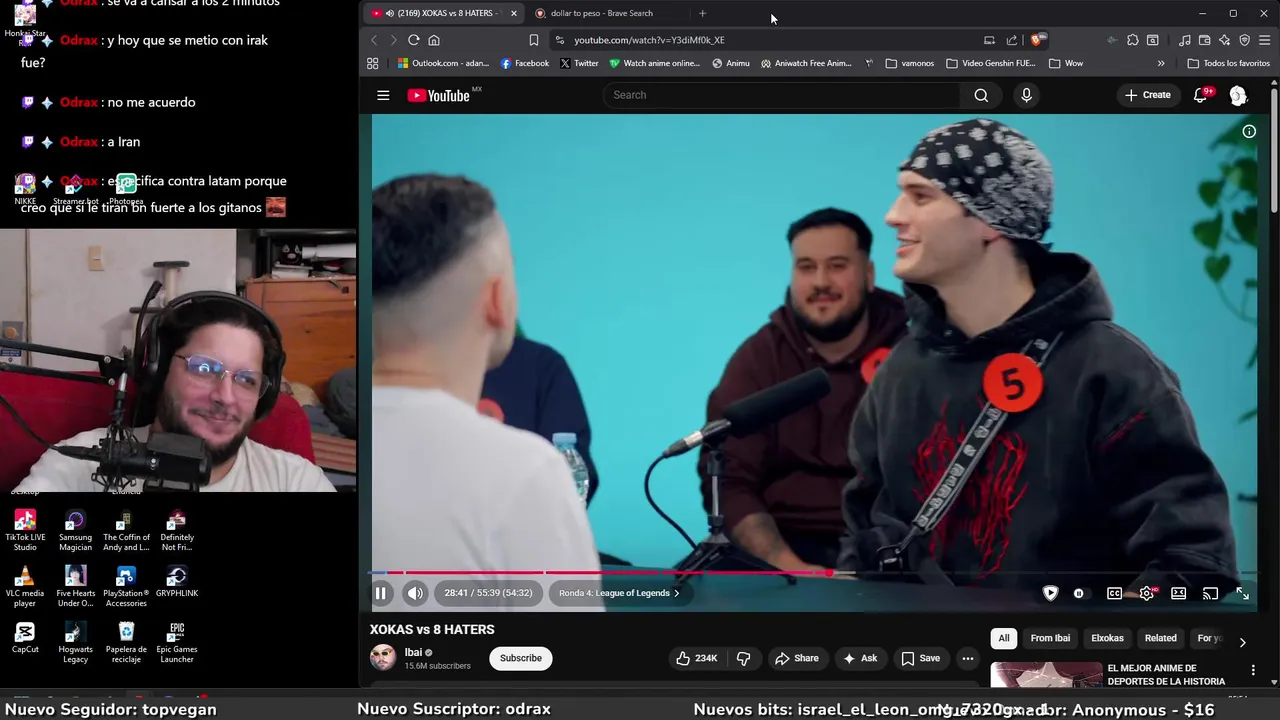Open 'Todos los favoritos' folder
Viewport: 1280px width, 720px height.
1228,63
